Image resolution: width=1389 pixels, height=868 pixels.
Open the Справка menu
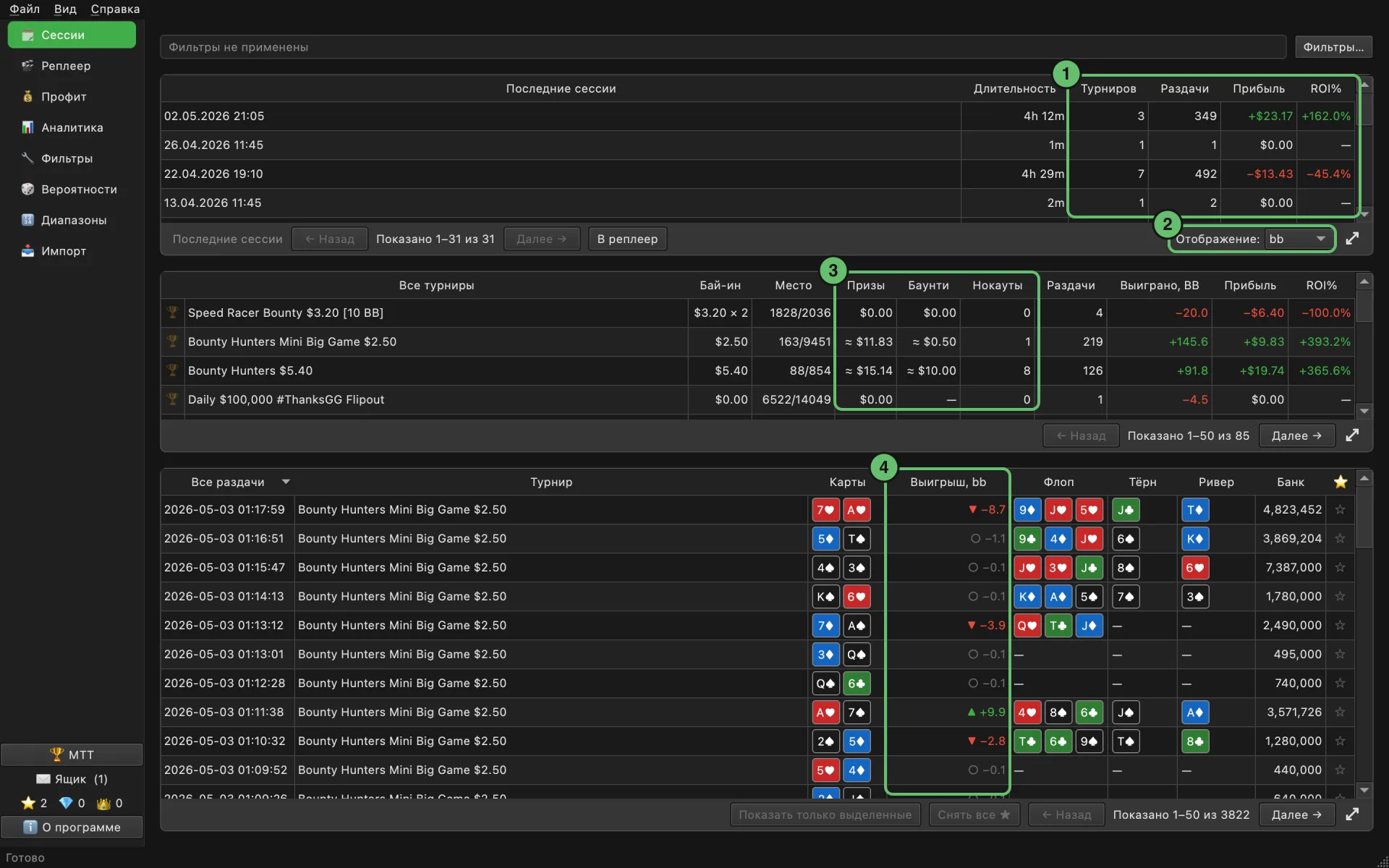pos(115,9)
